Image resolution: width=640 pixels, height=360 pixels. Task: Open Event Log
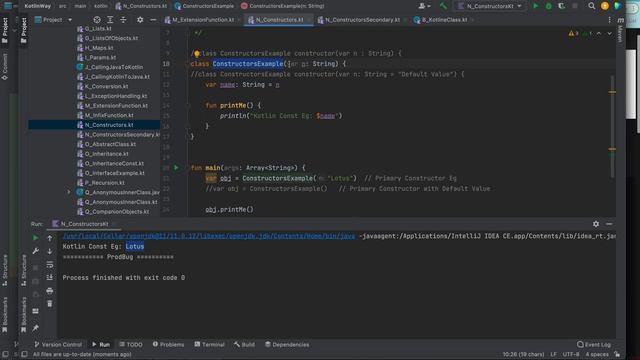(594, 344)
